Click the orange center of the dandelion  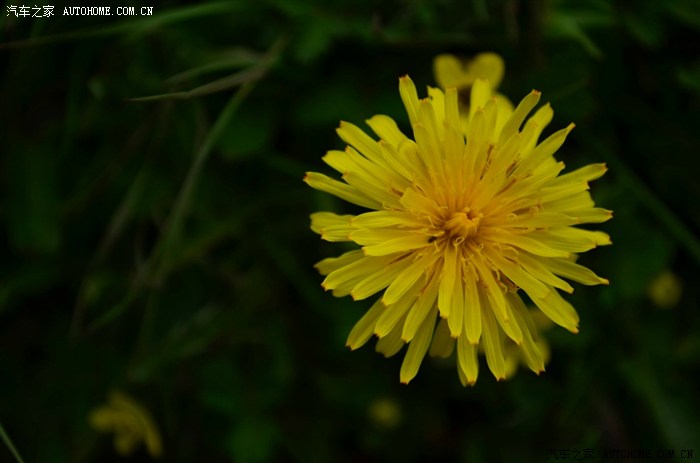[461, 223]
